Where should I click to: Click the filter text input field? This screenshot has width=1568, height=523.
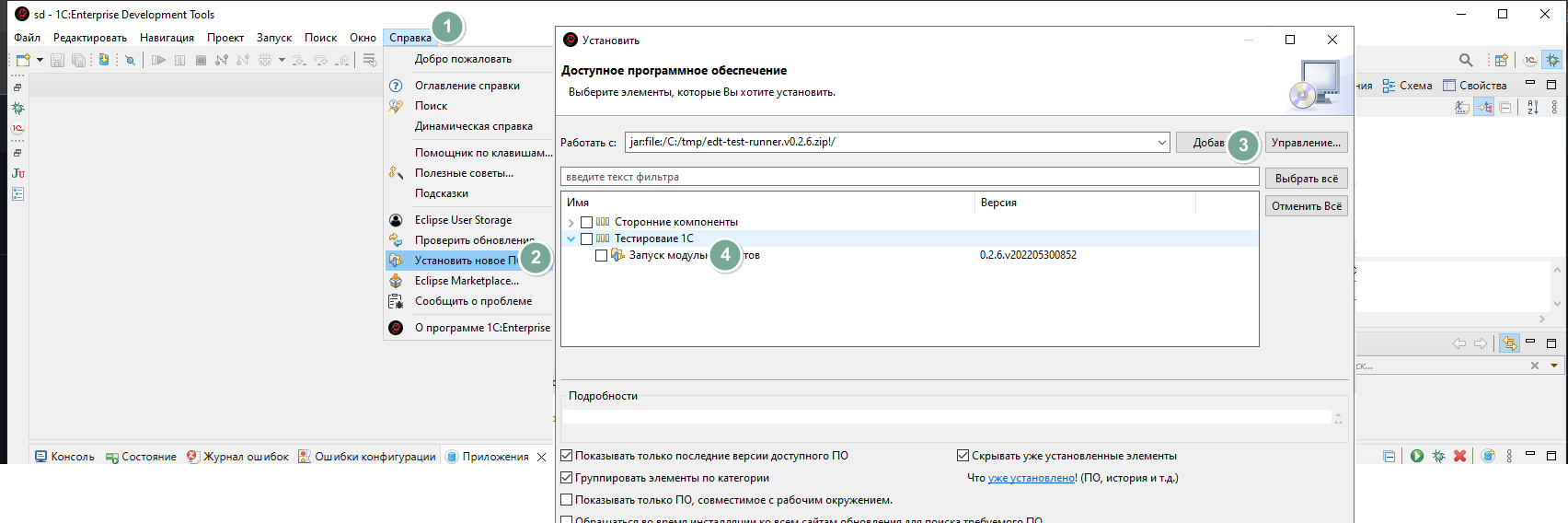tap(909, 177)
